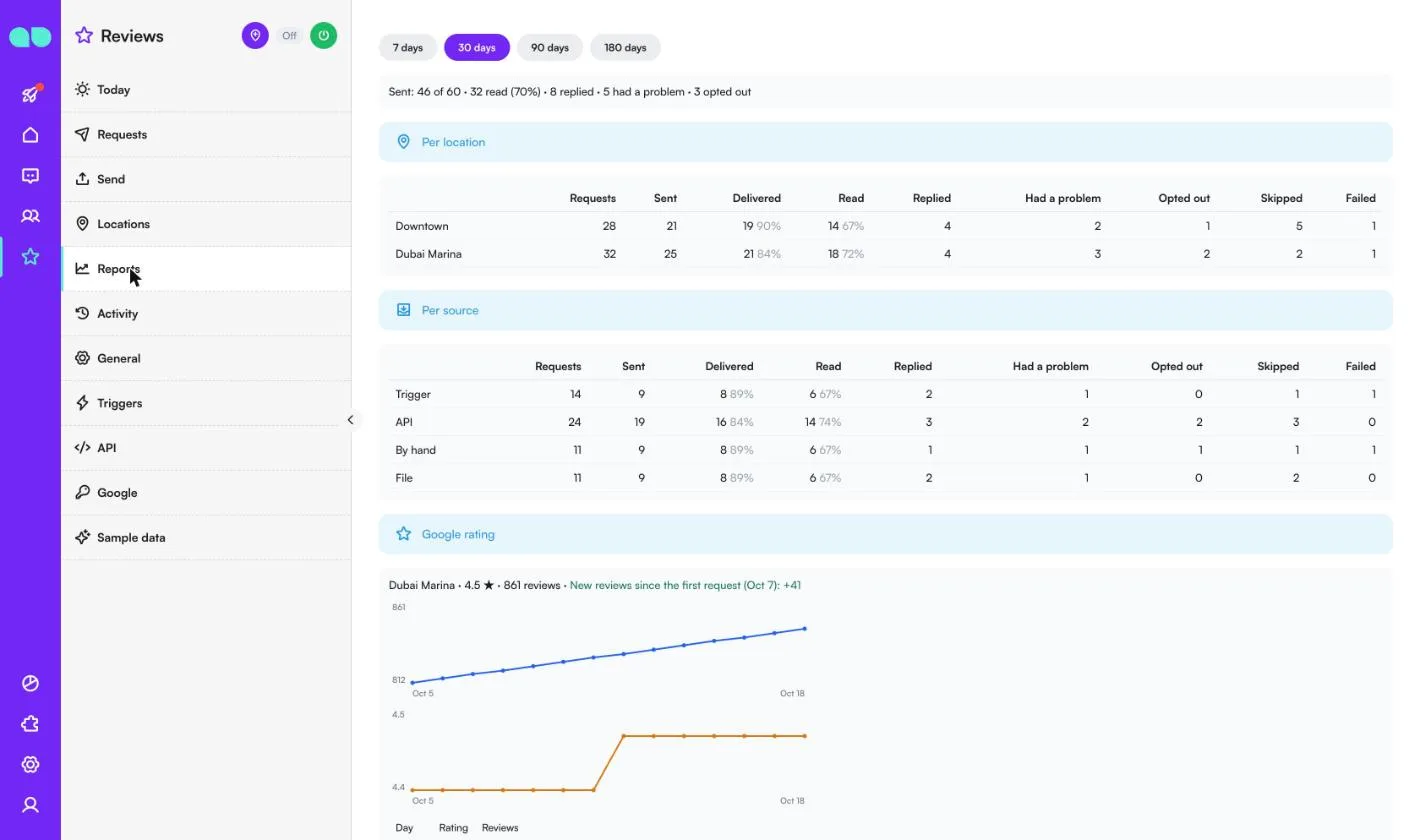Open the General settings item
This screenshot has width=1420, height=840.
click(206, 358)
